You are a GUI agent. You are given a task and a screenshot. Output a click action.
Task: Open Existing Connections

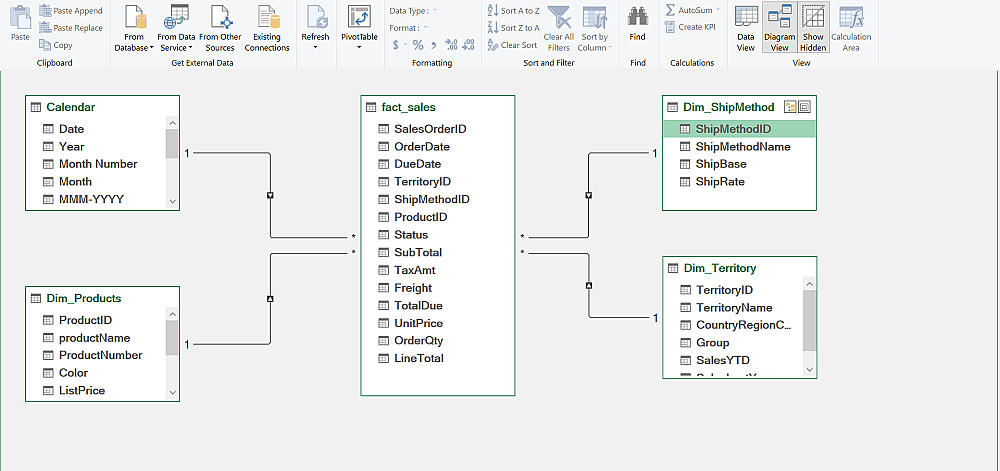point(267,28)
